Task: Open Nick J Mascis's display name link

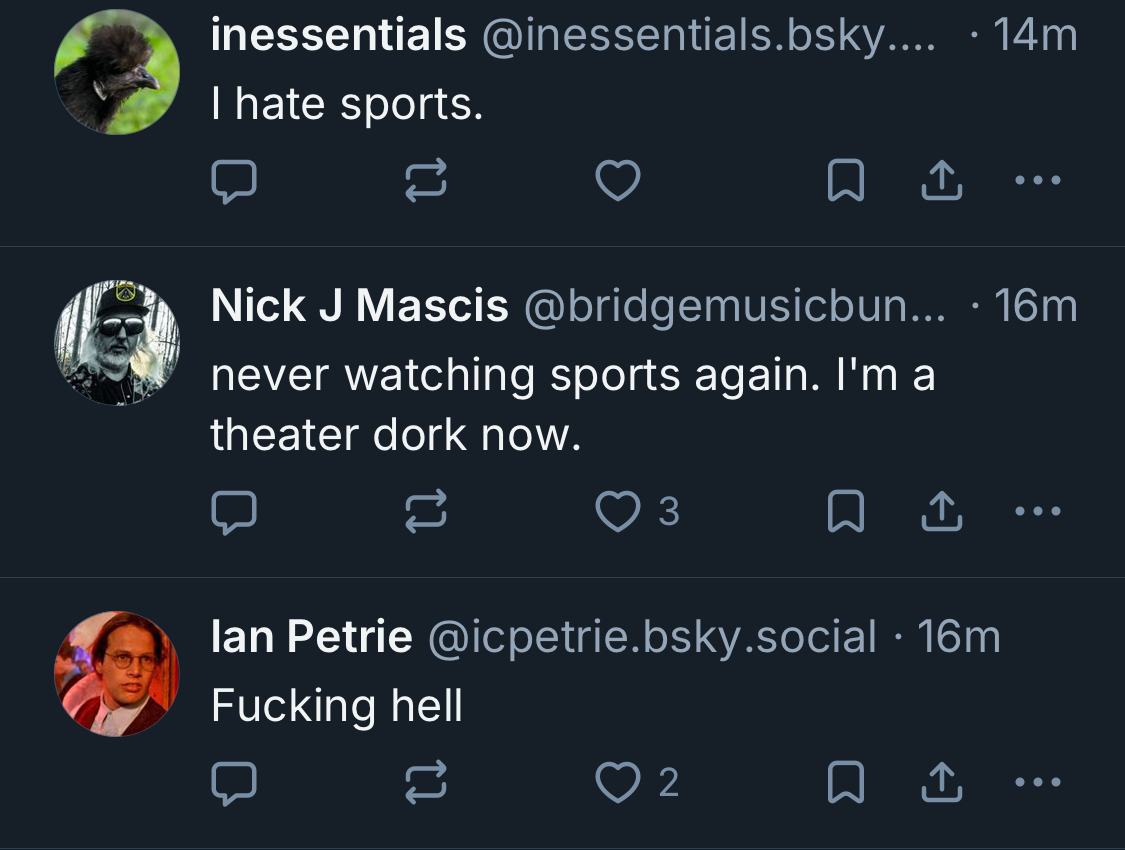Action: tap(359, 306)
